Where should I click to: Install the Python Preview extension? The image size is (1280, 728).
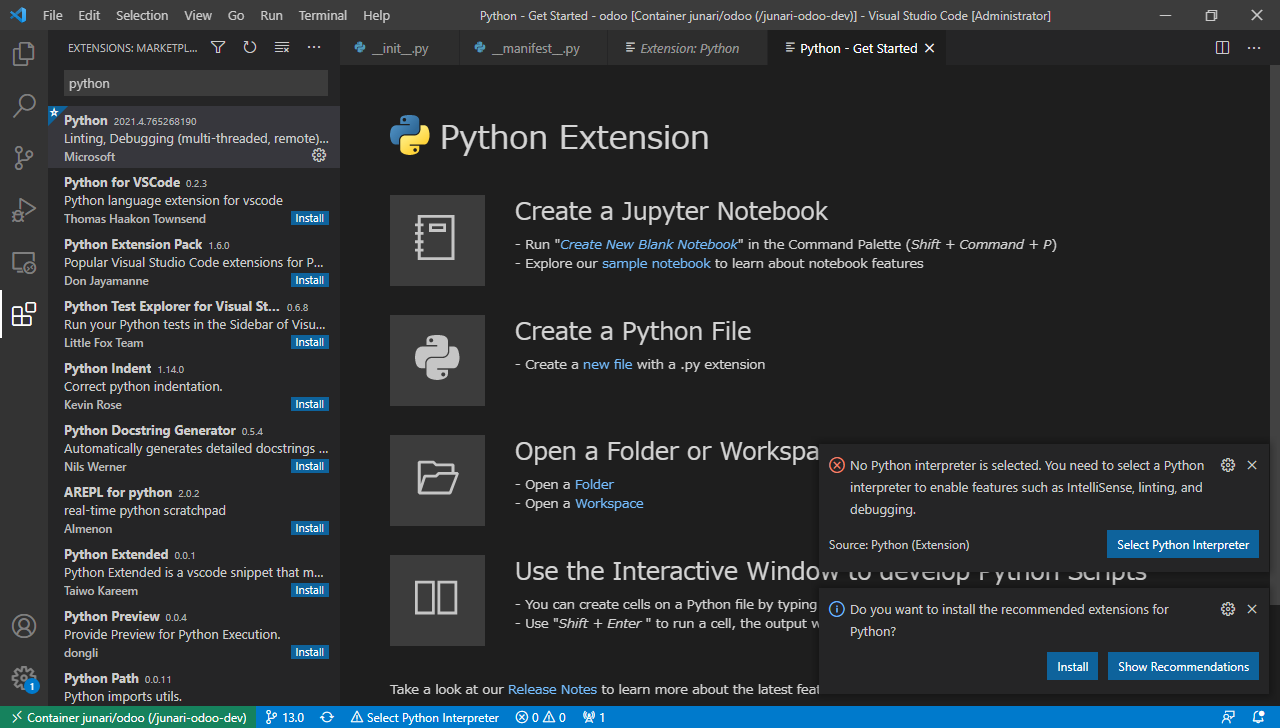(x=310, y=652)
